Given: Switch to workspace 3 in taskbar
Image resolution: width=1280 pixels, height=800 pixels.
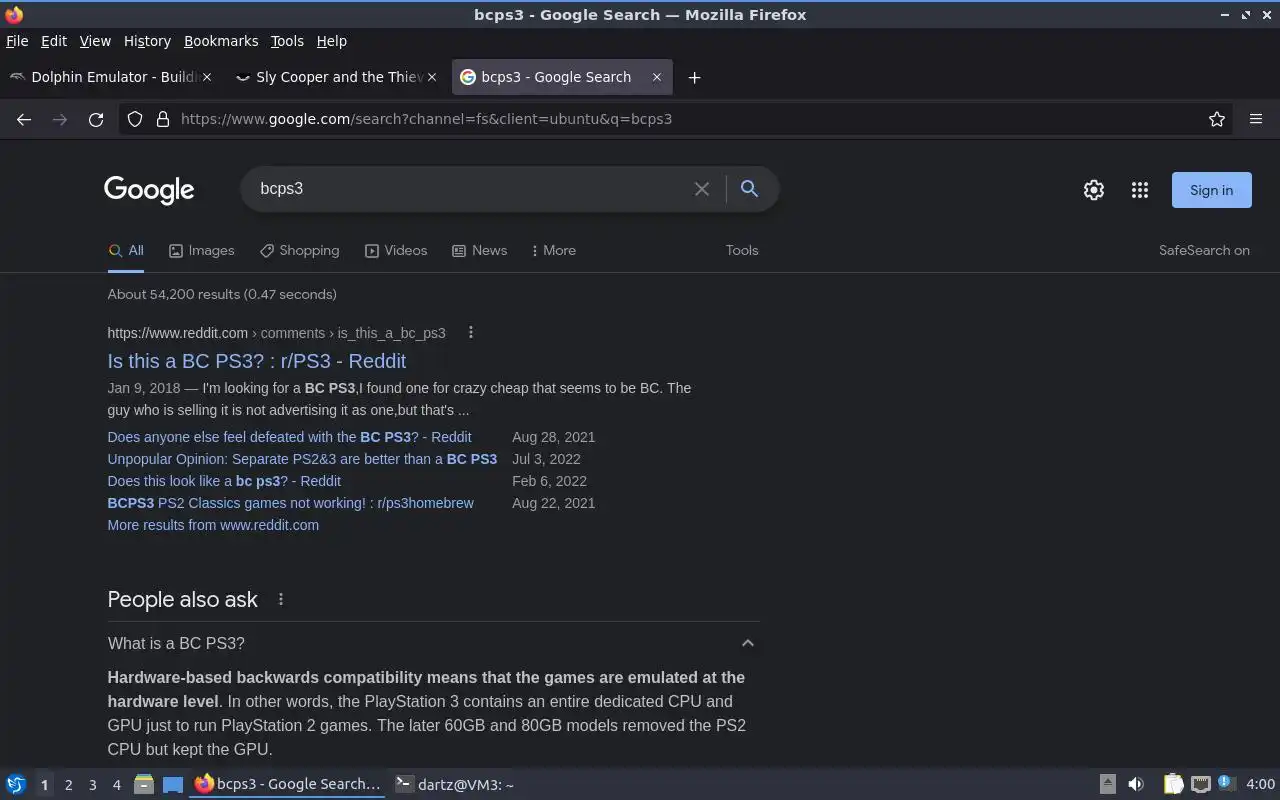Looking at the screenshot, I should [93, 785].
